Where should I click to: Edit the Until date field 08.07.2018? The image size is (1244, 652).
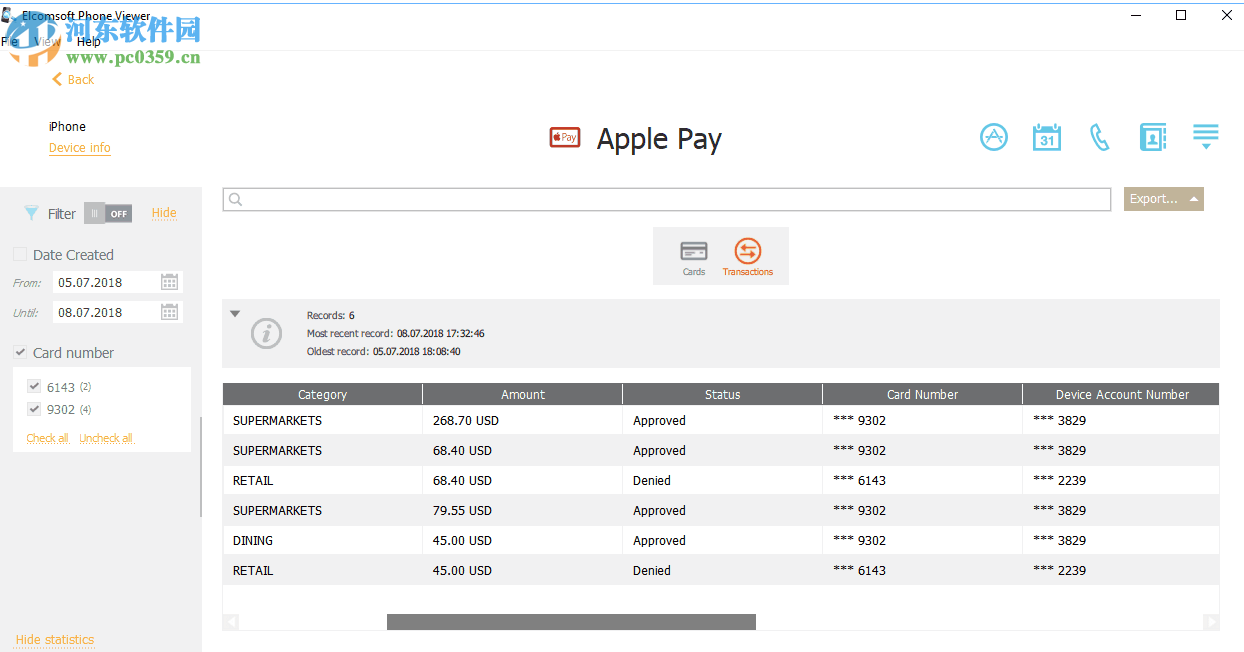(x=105, y=312)
